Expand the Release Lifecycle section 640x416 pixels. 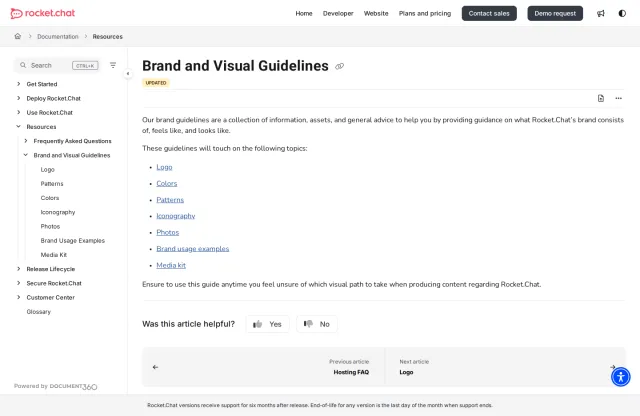(x=18, y=269)
